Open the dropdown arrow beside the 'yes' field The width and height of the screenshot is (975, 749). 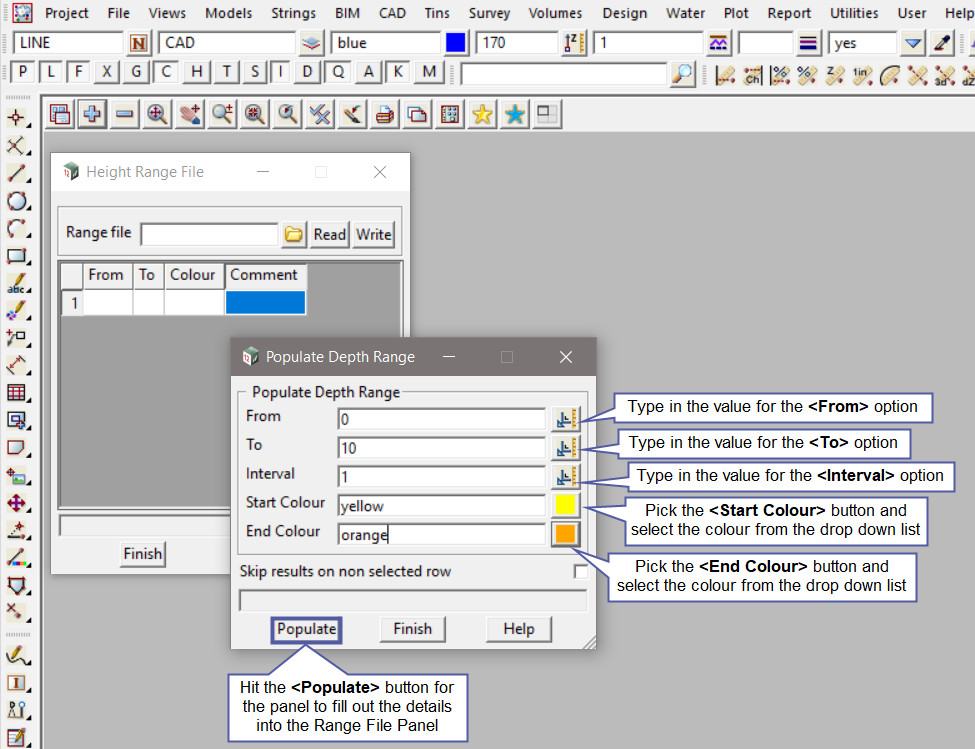tap(912, 43)
